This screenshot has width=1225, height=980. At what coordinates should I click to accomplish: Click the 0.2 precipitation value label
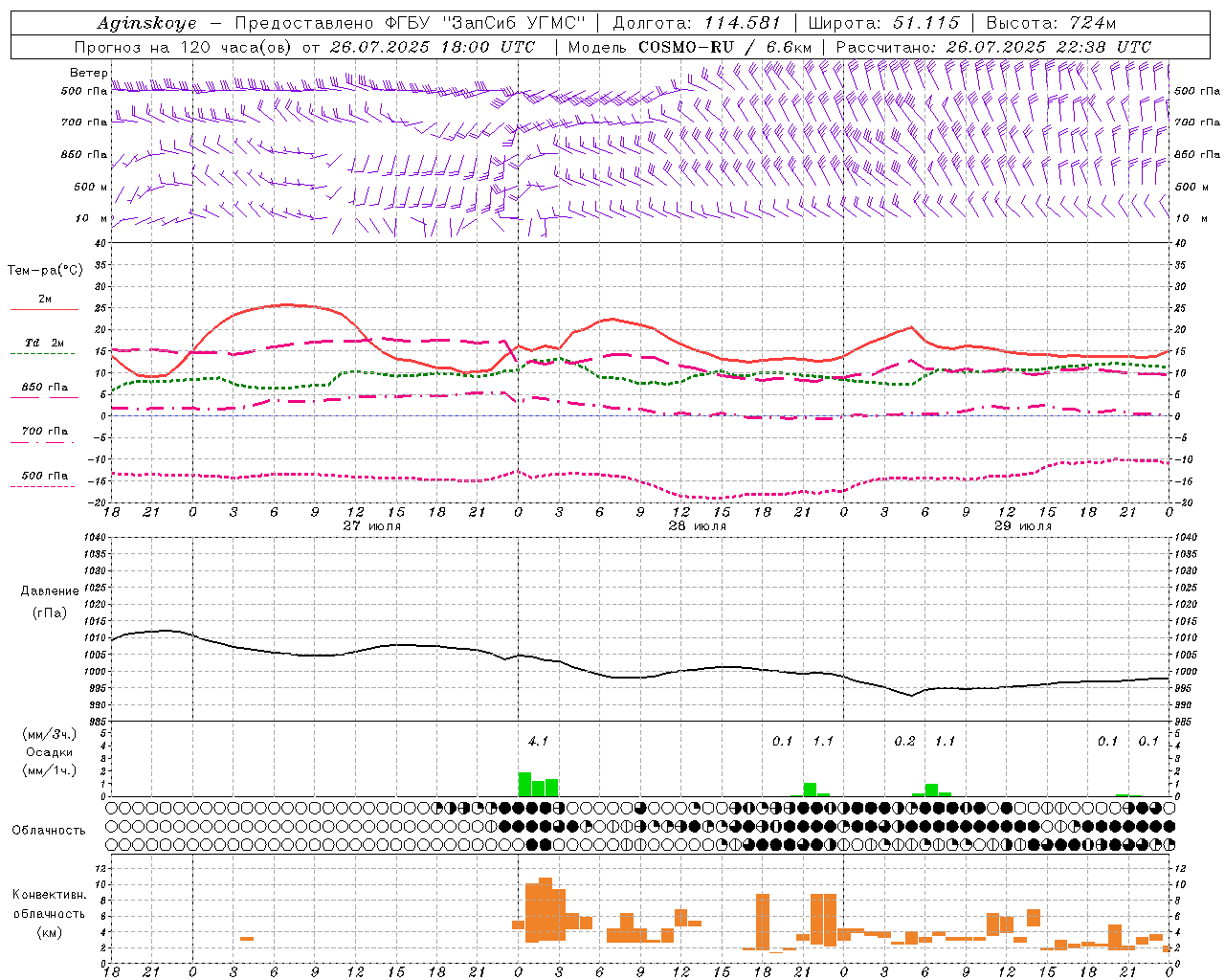click(904, 741)
